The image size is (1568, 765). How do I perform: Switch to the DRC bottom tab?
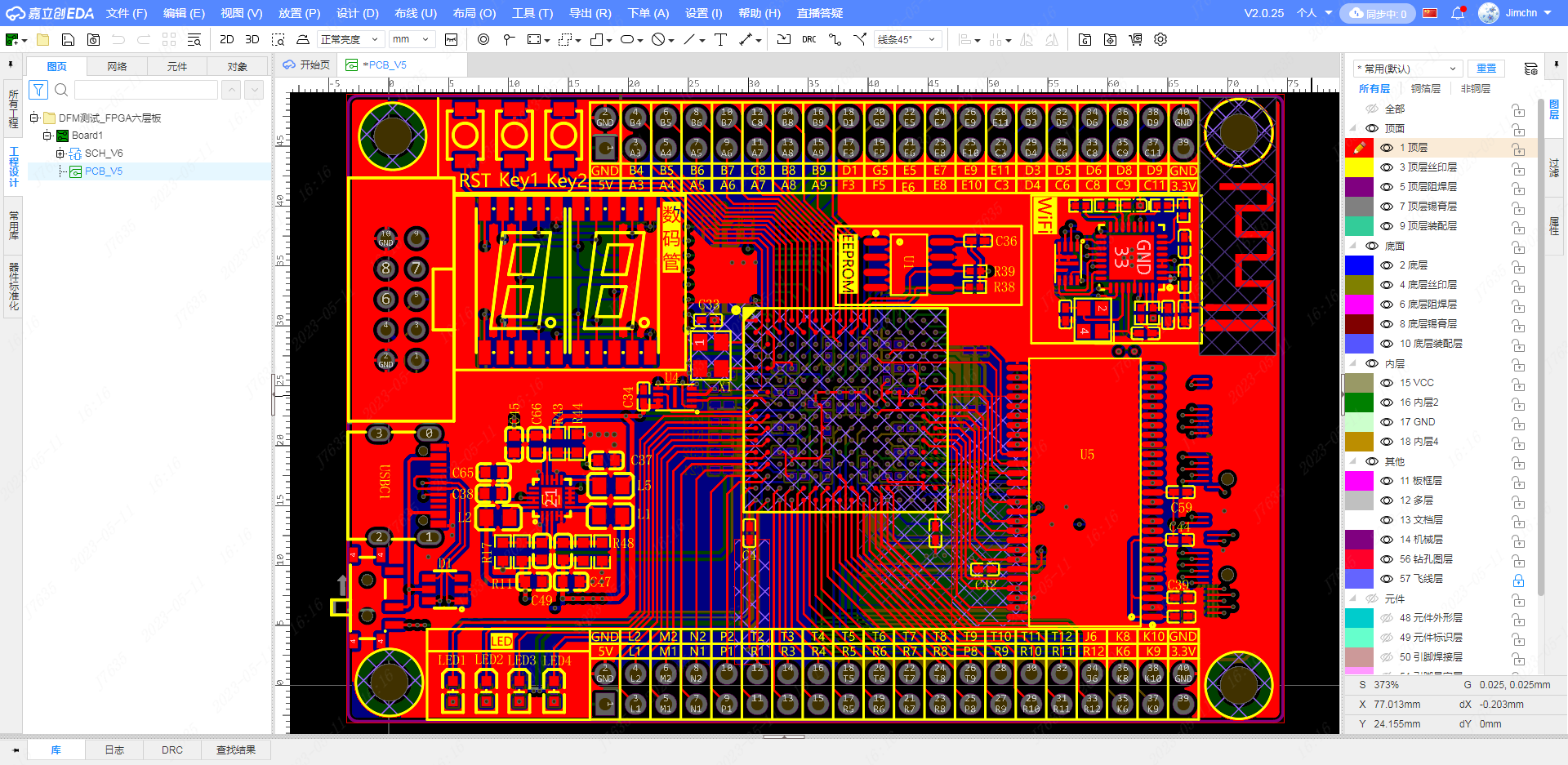[172, 749]
